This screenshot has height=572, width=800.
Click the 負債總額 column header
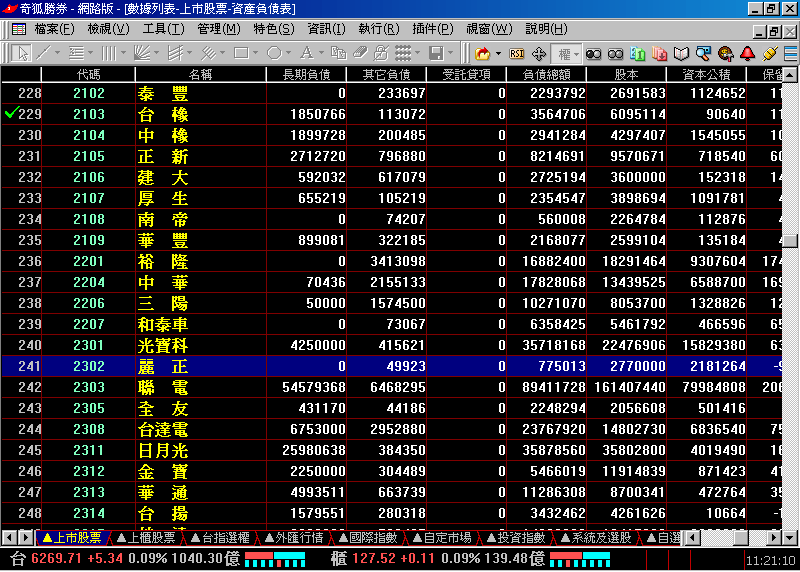[546, 74]
